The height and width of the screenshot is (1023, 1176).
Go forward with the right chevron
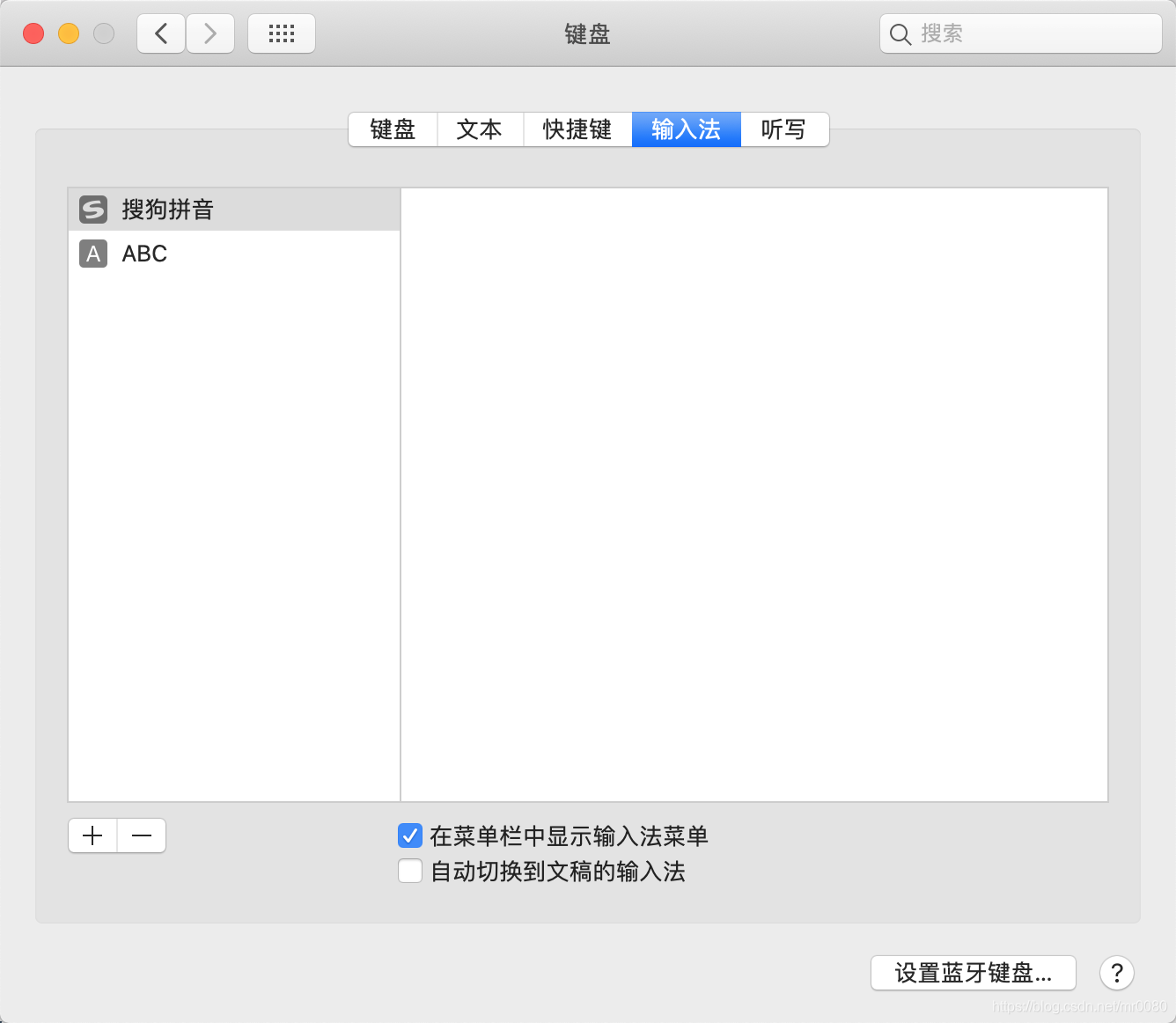210,33
